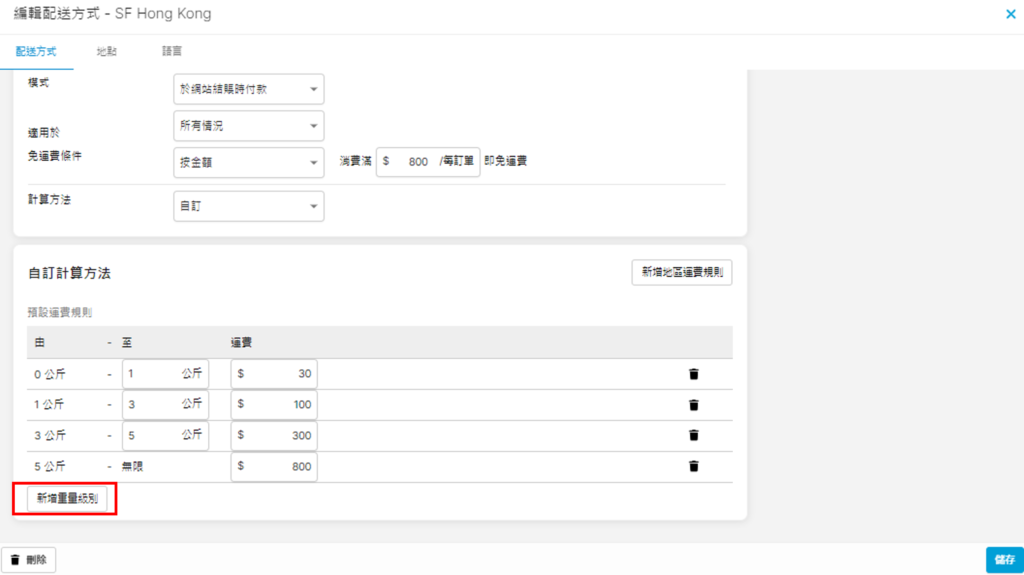
Task: Click the 新增重量級別 button
Action: click(x=67, y=498)
